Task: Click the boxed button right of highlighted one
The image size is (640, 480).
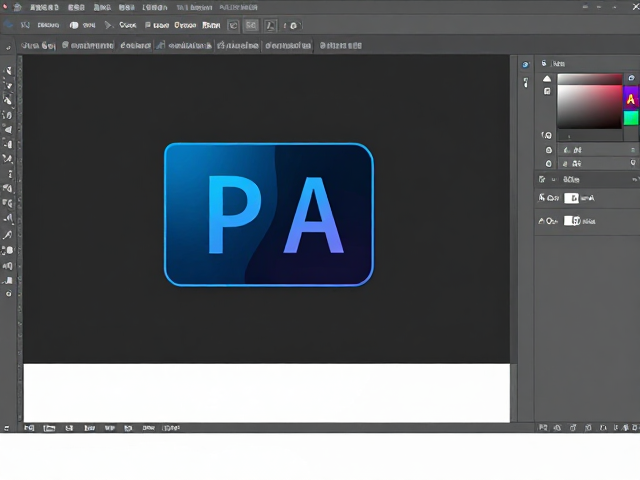Action: [270, 26]
